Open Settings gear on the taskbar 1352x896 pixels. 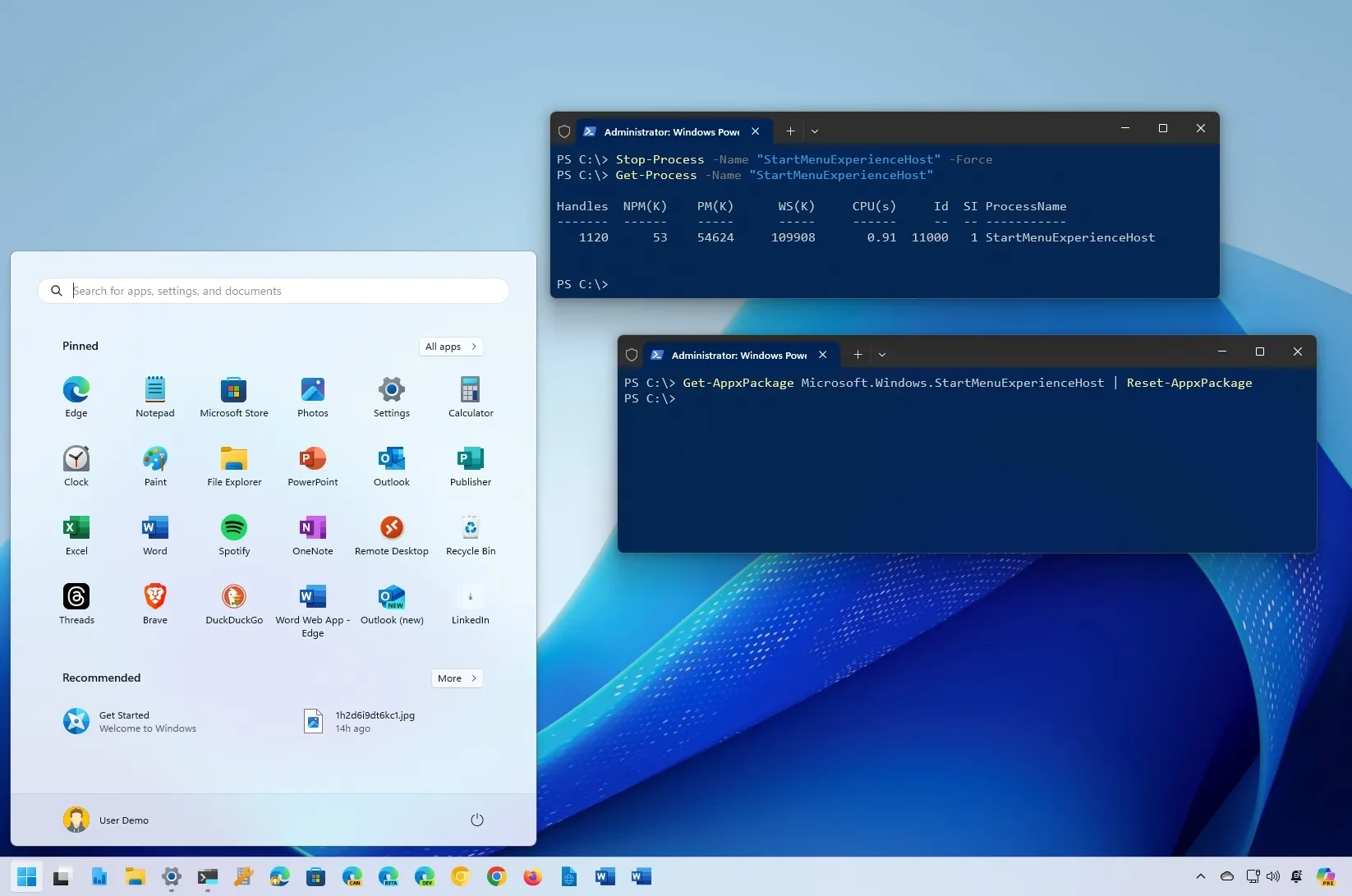[172, 877]
